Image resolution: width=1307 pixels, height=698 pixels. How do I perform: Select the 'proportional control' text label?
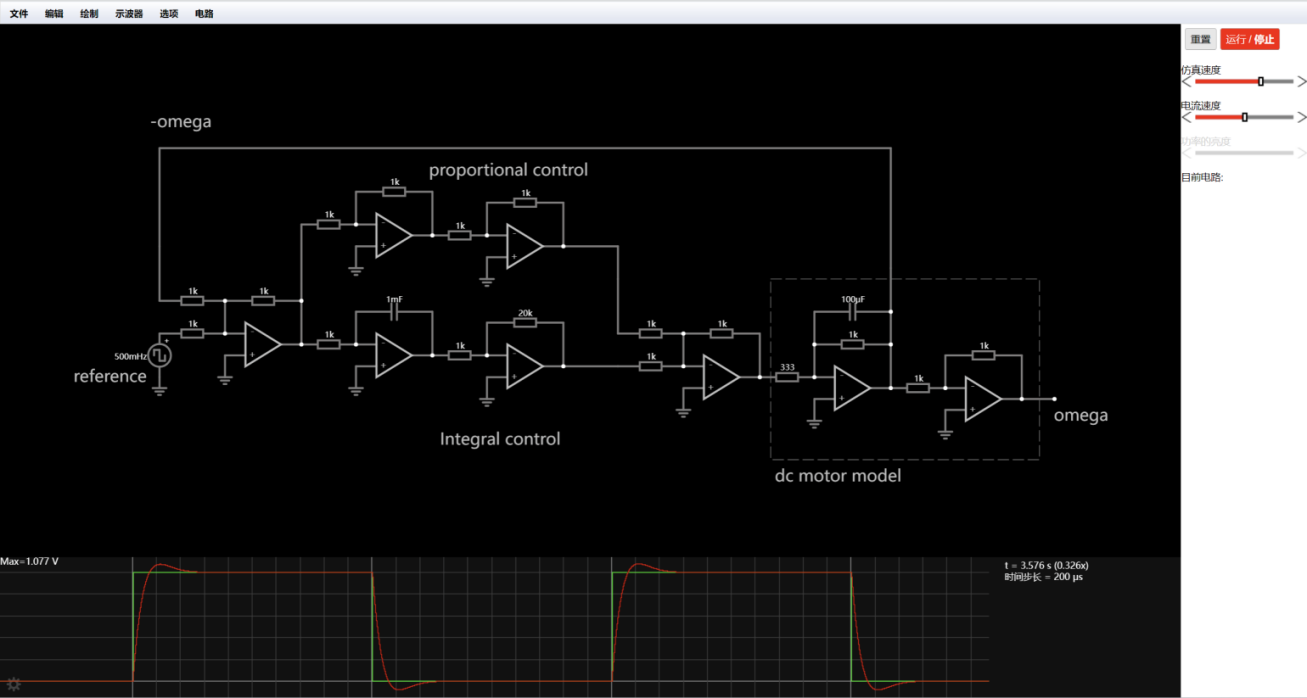coord(508,171)
